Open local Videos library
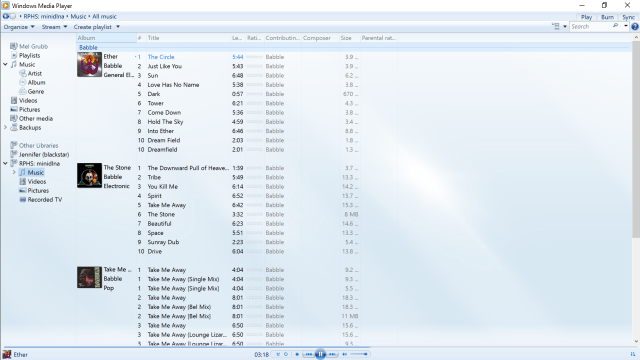The image size is (640, 360). click(24, 100)
